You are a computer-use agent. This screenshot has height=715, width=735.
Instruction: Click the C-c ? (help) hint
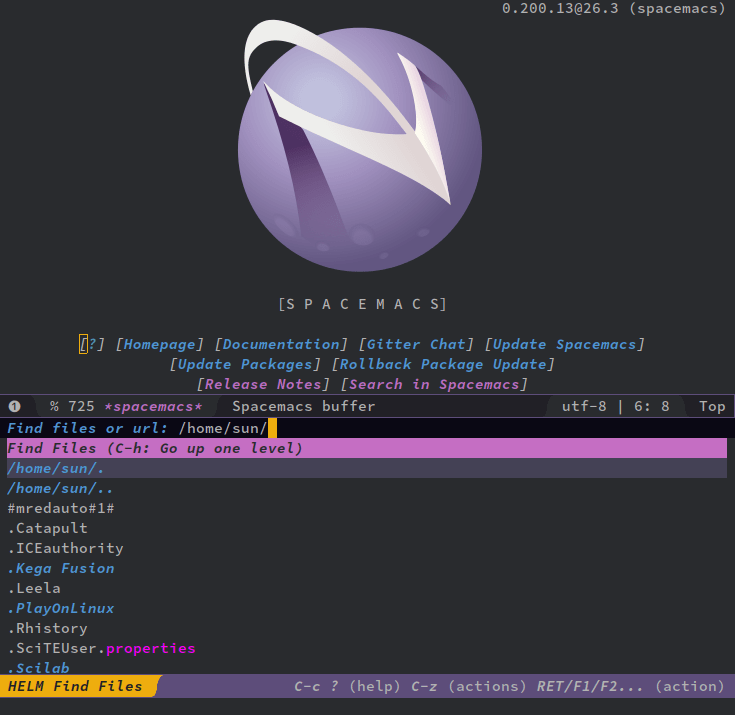pyautogui.click(x=347, y=687)
